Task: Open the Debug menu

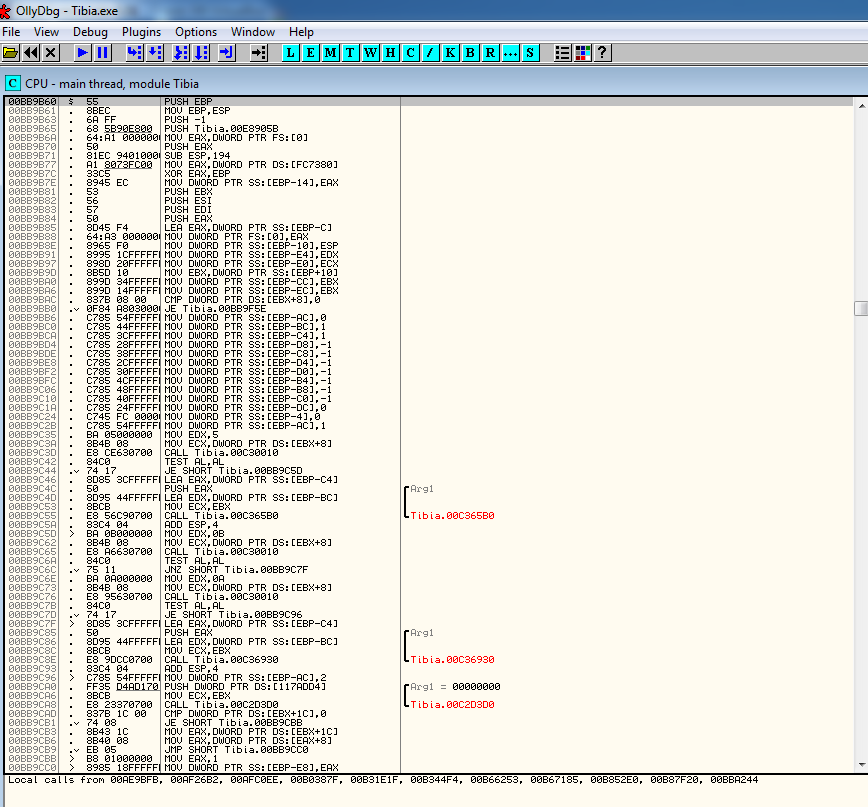Action: [90, 32]
